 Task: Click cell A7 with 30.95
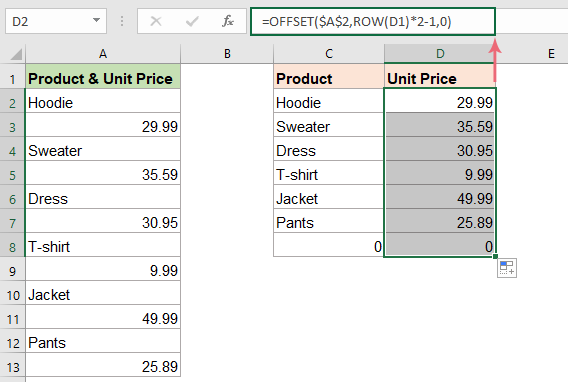point(103,221)
